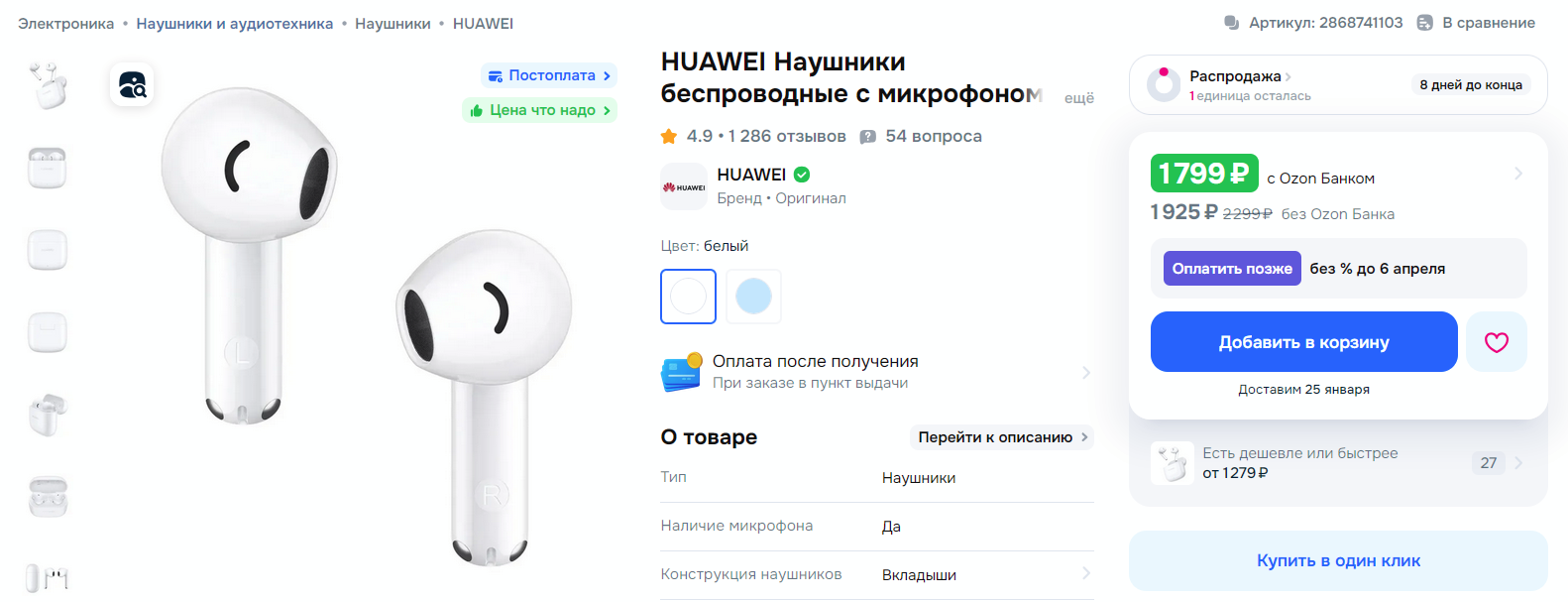Image resolution: width=1568 pixels, height=602 pixels.
Task: Add the product to cart
Action: [x=1303, y=342]
